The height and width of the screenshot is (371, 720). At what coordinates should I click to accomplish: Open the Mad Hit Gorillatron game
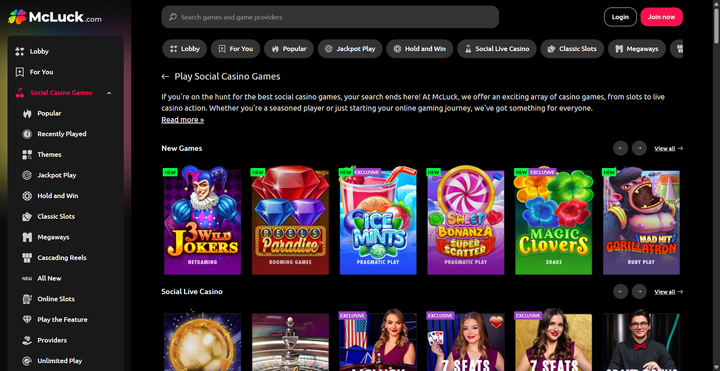[x=641, y=220]
